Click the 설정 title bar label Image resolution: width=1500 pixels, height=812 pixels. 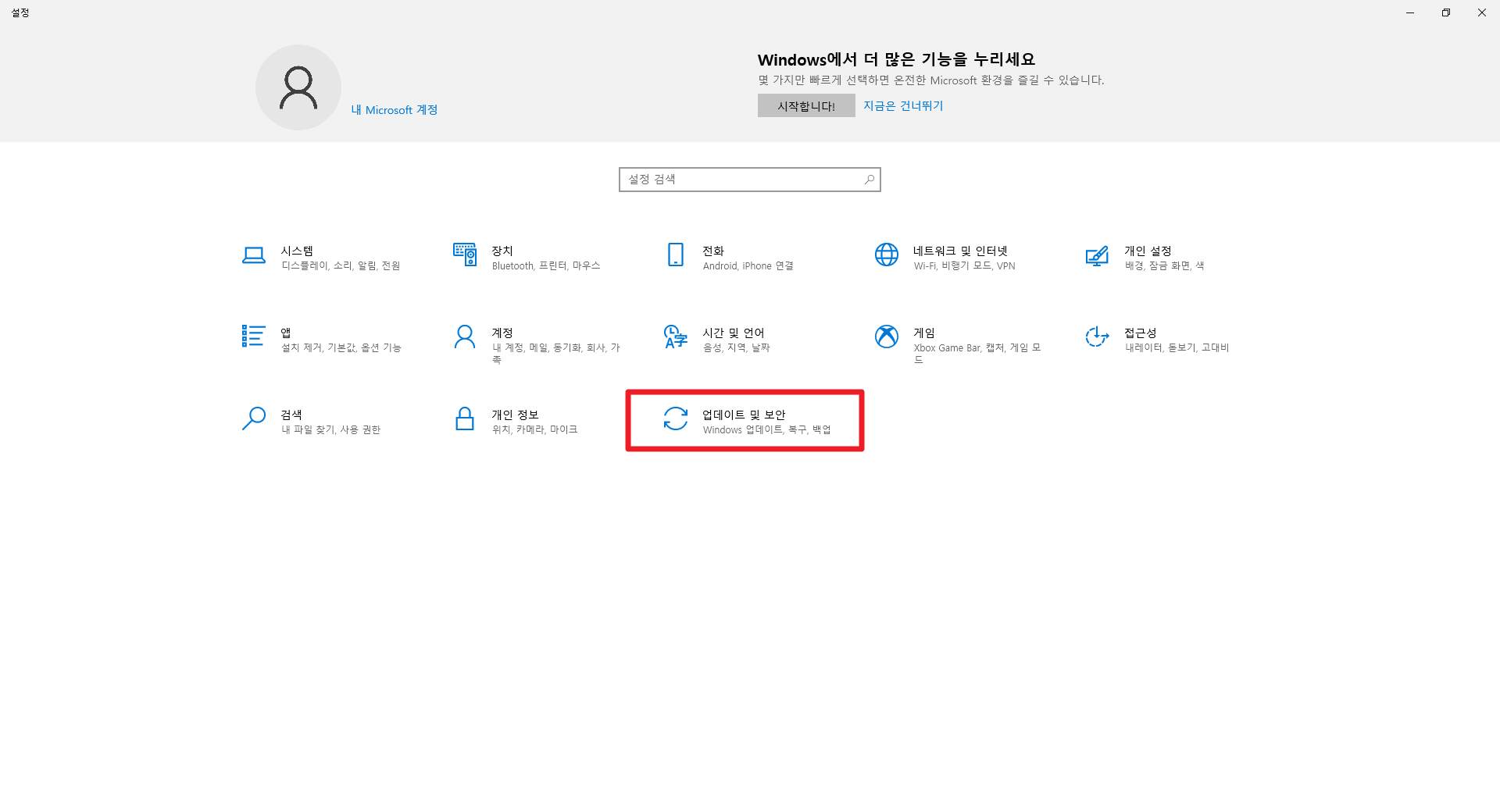click(21, 12)
